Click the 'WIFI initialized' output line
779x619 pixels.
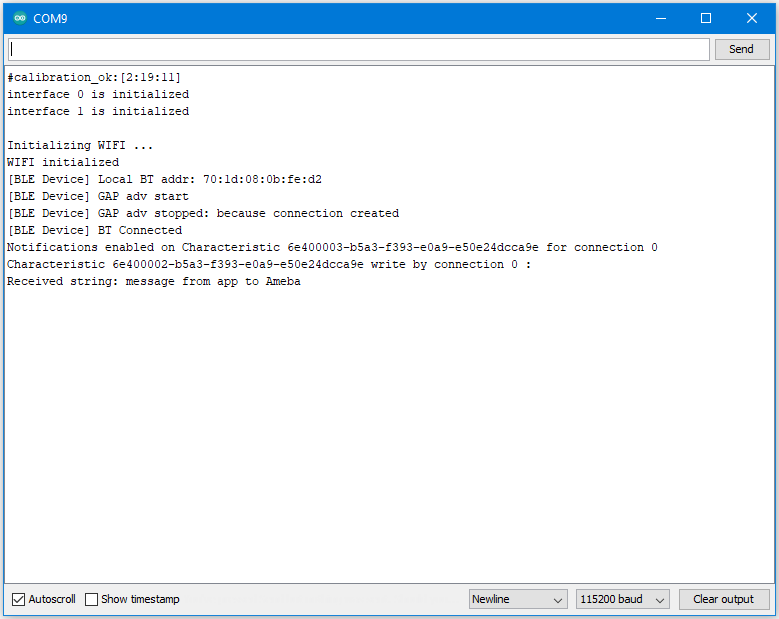click(63, 162)
